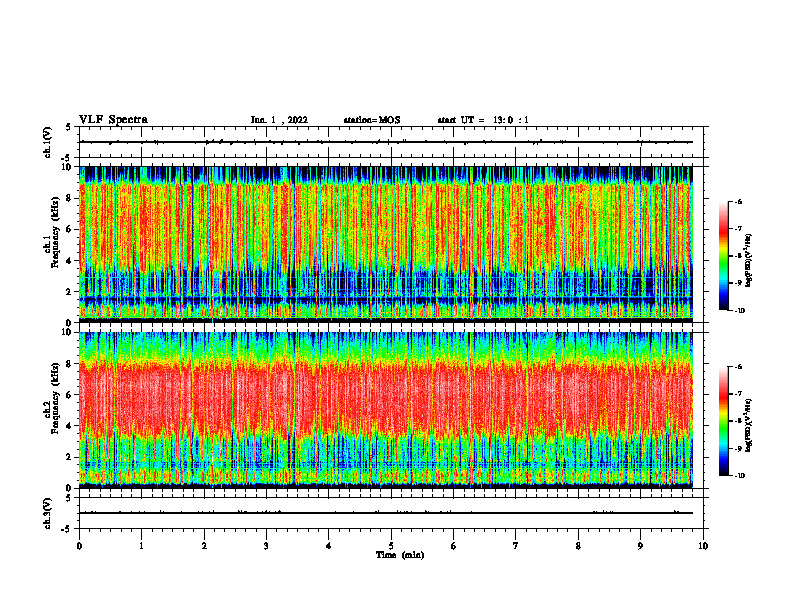Click the '8' kHz tick on ch.1 axis
The width and height of the screenshot is (792, 612).
coord(71,198)
